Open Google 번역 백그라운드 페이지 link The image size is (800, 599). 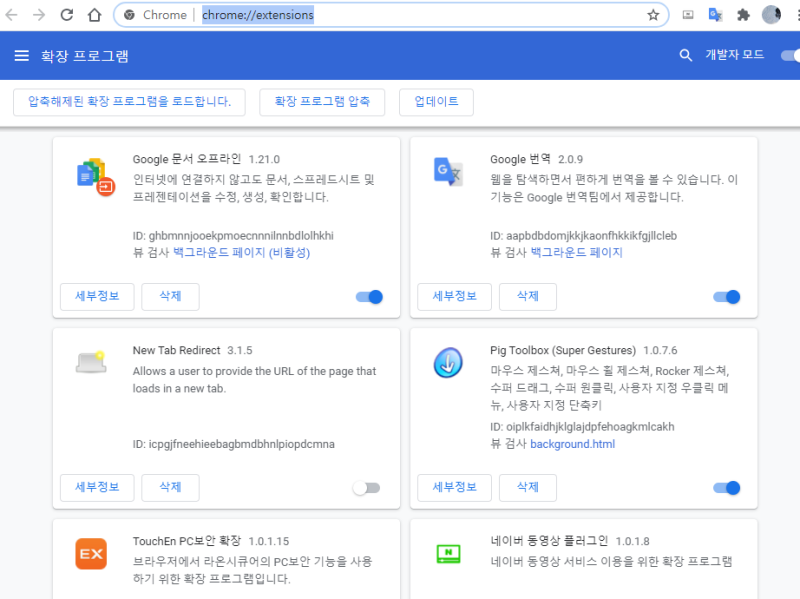coord(577,253)
